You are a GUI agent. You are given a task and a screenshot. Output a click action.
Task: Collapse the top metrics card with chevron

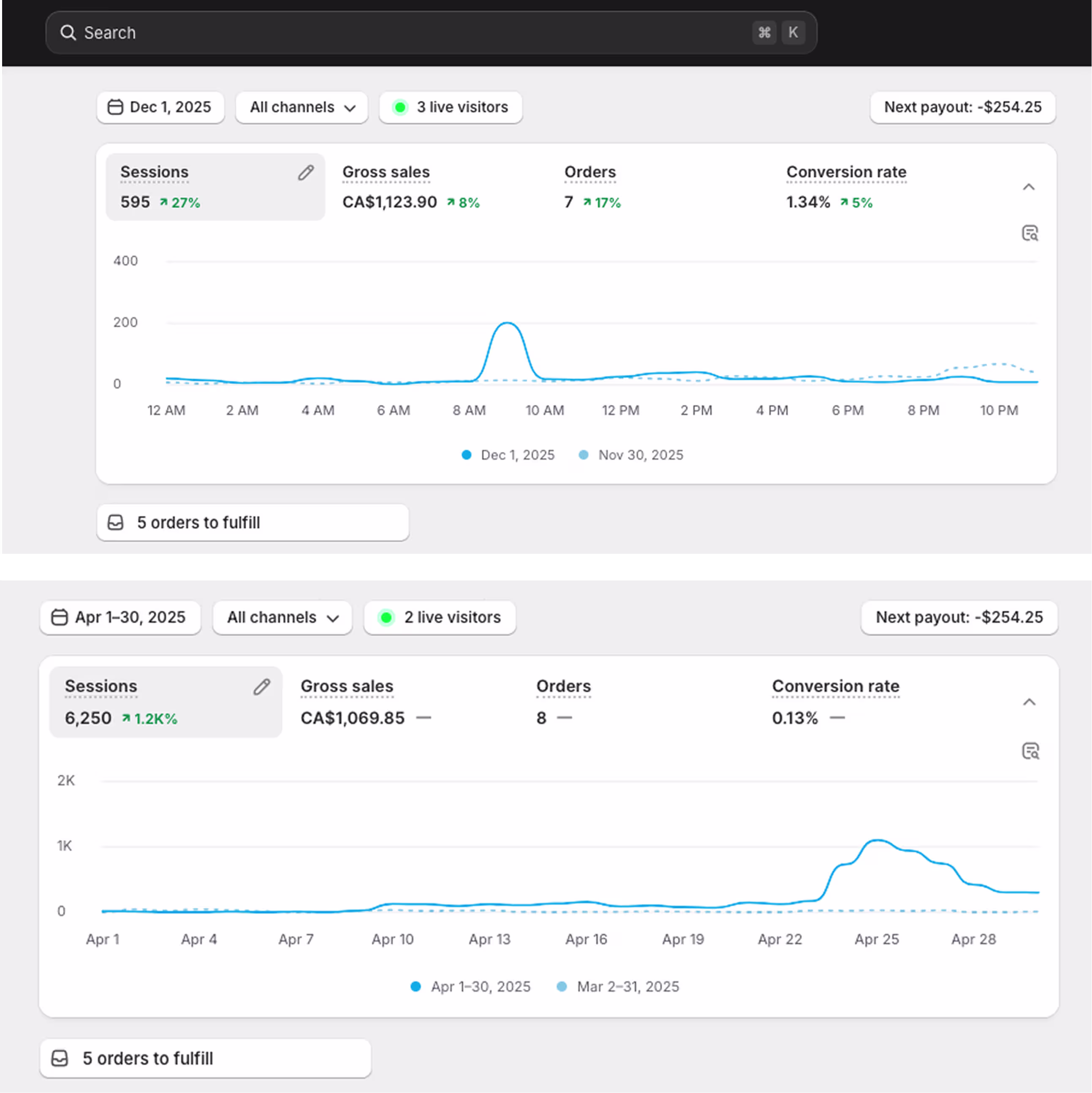click(1029, 187)
